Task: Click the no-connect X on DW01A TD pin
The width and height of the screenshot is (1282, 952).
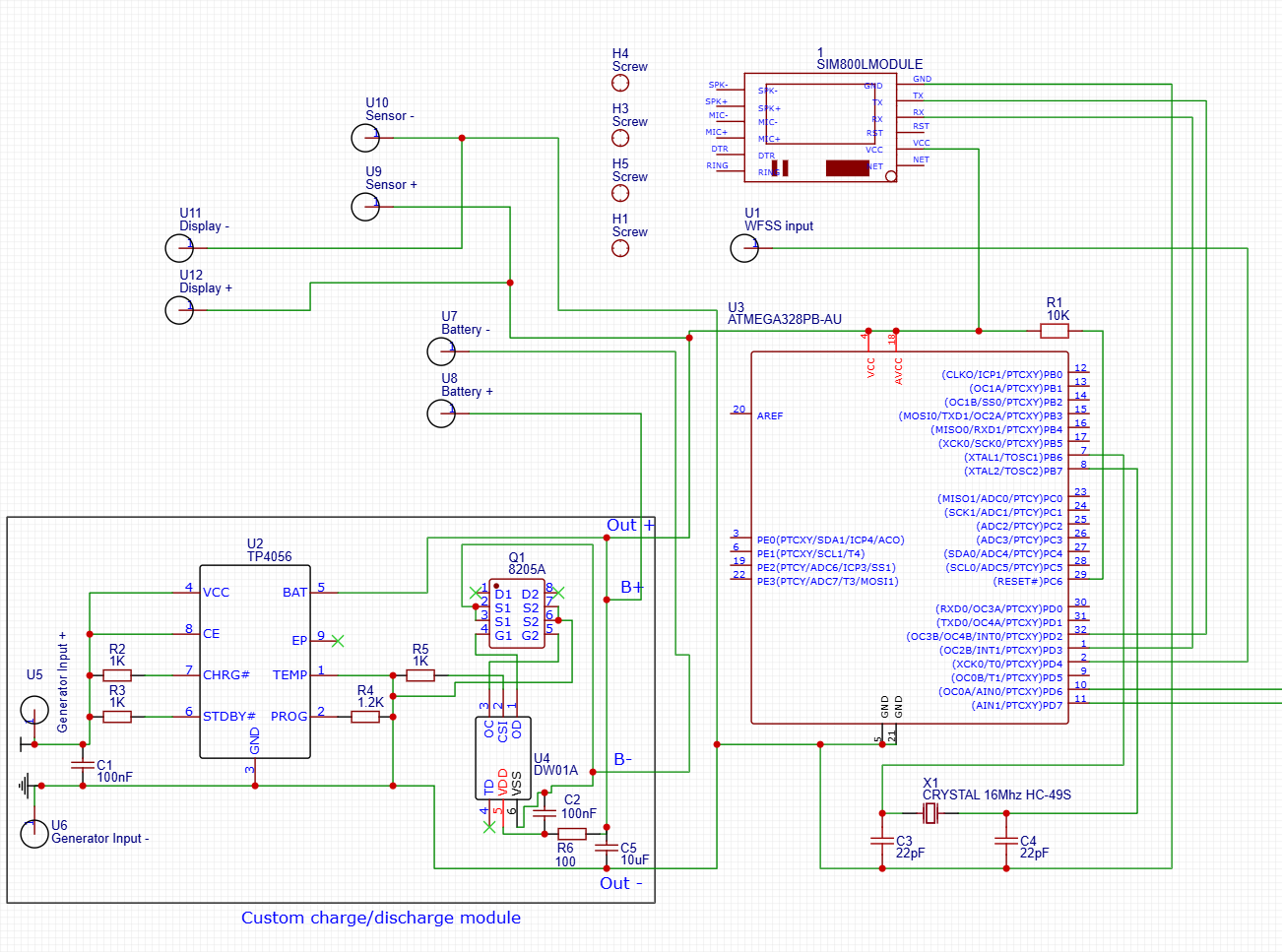Action: pos(489,827)
